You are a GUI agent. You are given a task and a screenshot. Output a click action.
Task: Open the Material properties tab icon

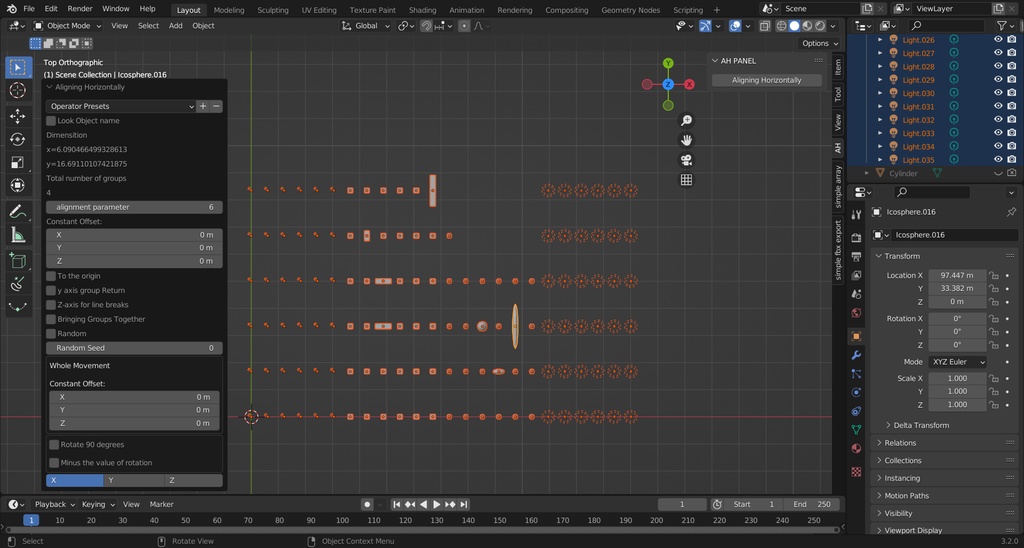pos(856,448)
